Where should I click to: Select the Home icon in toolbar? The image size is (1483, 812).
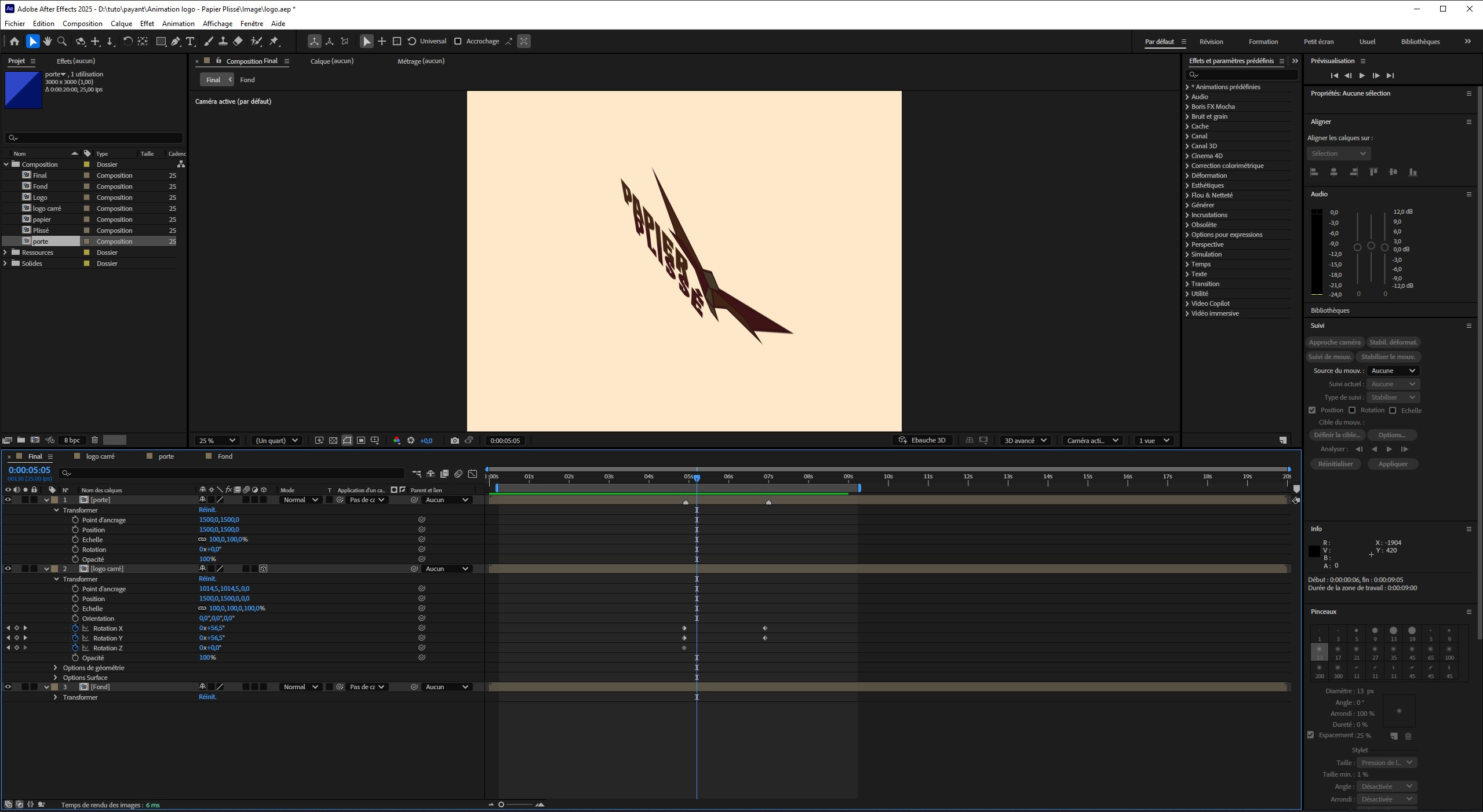click(x=14, y=41)
